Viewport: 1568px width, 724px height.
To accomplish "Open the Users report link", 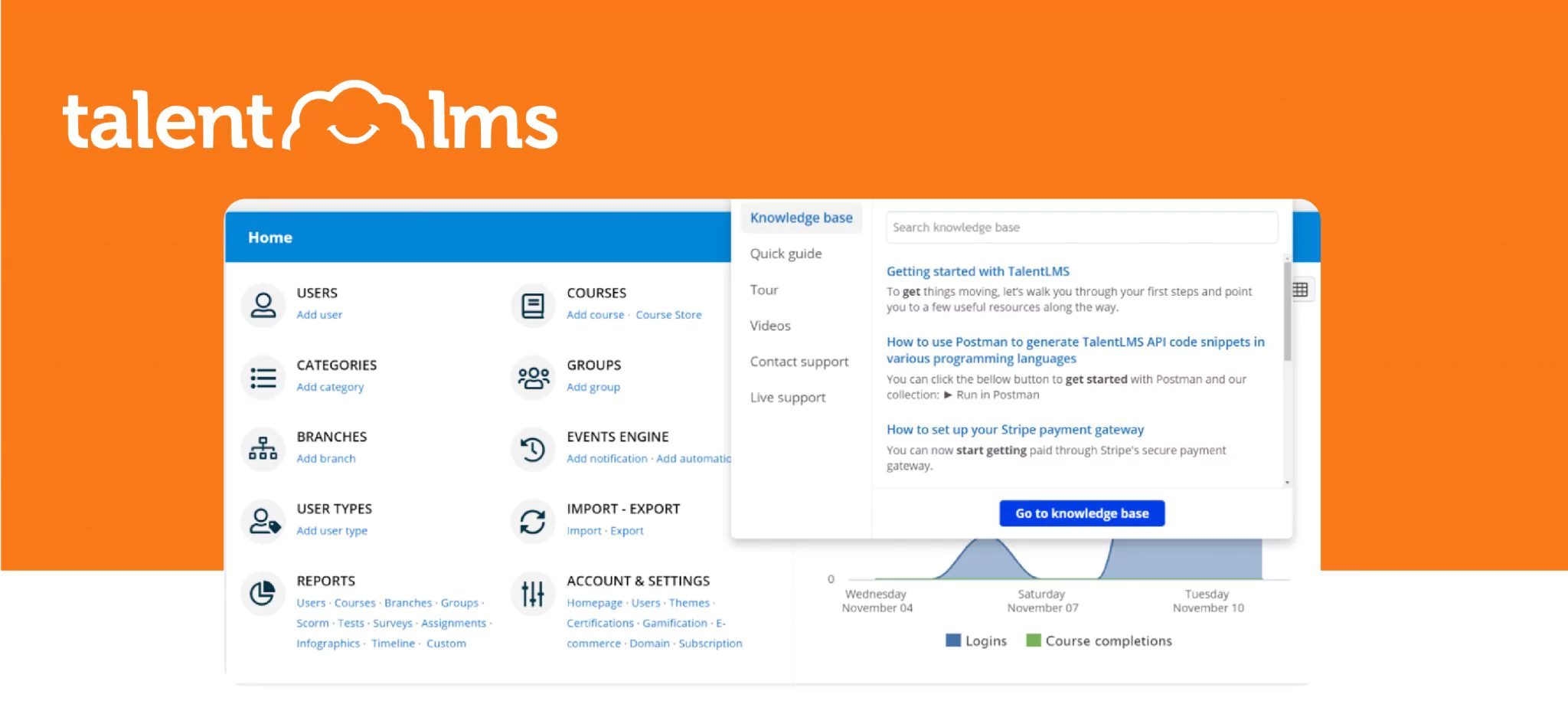I will point(311,603).
